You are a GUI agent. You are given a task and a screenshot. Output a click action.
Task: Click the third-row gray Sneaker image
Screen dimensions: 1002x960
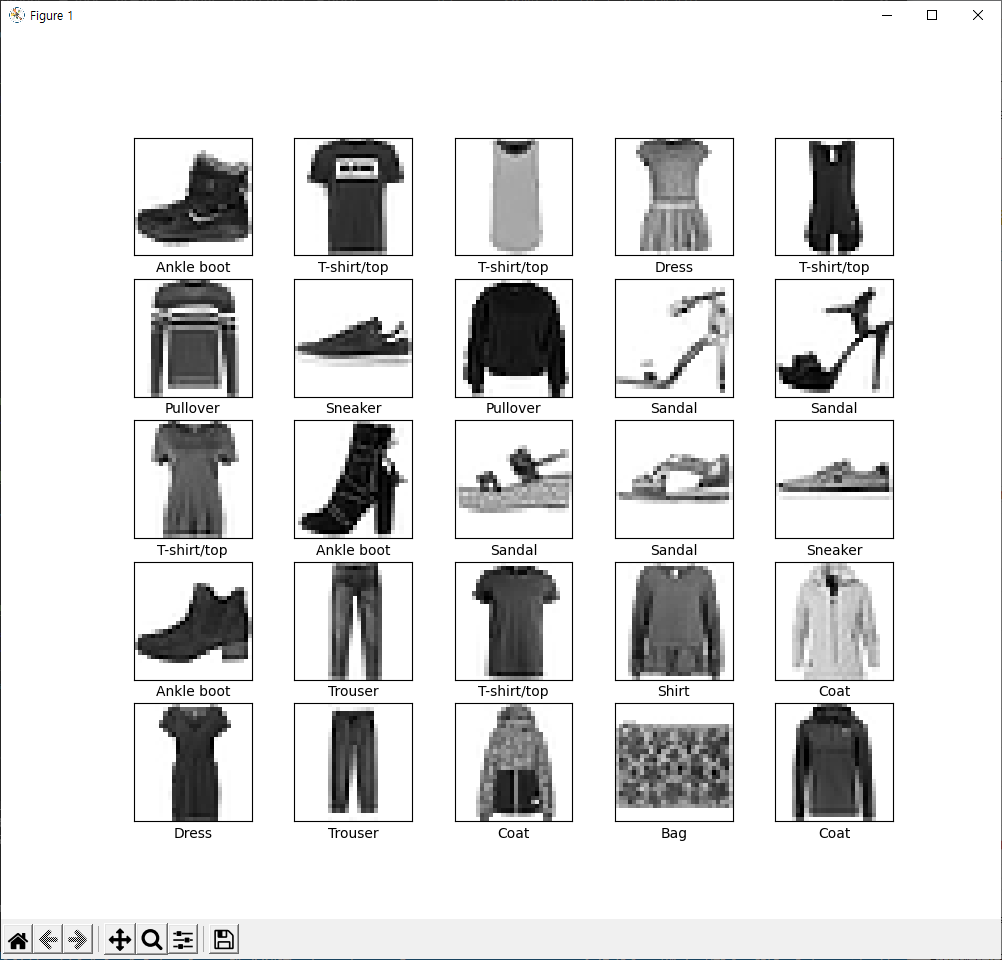(834, 479)
